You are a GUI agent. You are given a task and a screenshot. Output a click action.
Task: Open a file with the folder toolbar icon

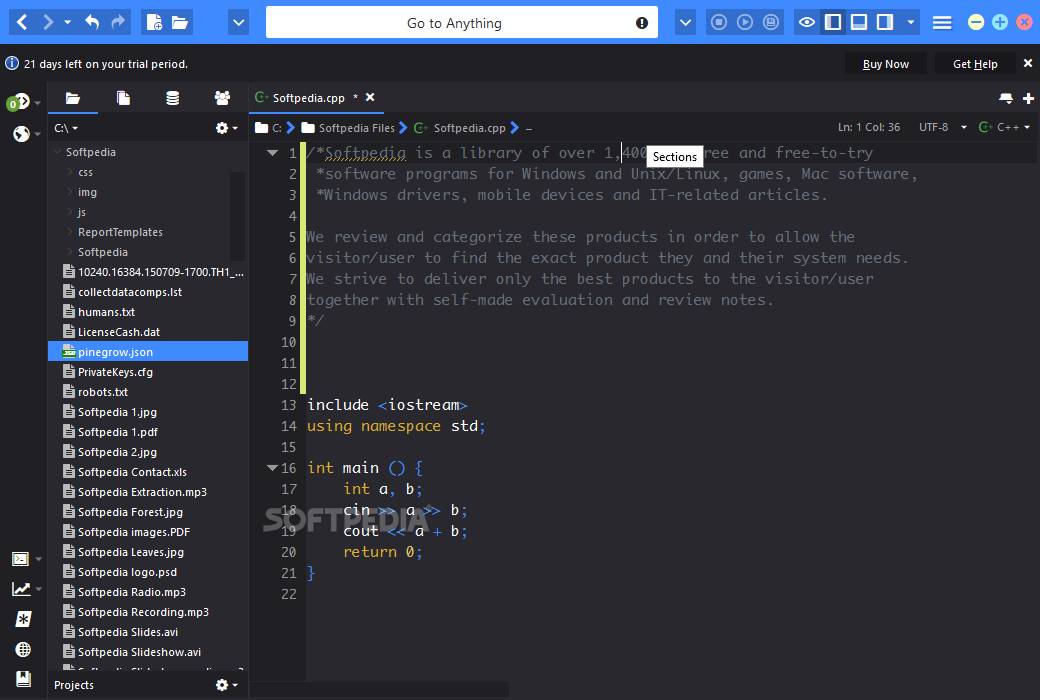(x=180, y=23)
